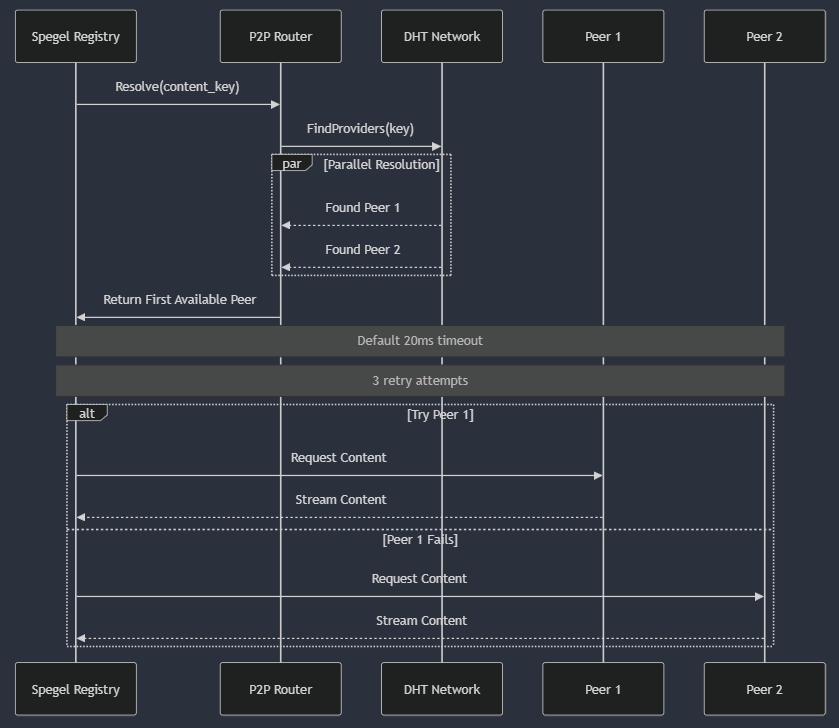Click the Return First Available Peer label
The image size is (839, 728).
pyautogui.click(x=179, y=300)
